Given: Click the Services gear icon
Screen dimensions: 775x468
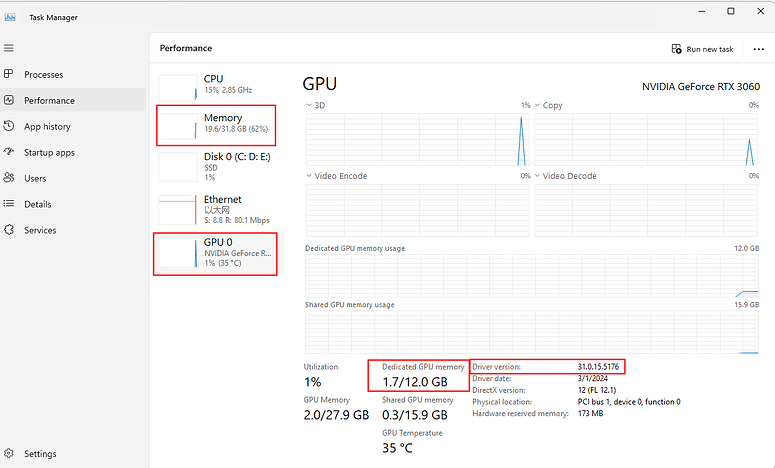Looking at the screenshot, I should [9, 230].
